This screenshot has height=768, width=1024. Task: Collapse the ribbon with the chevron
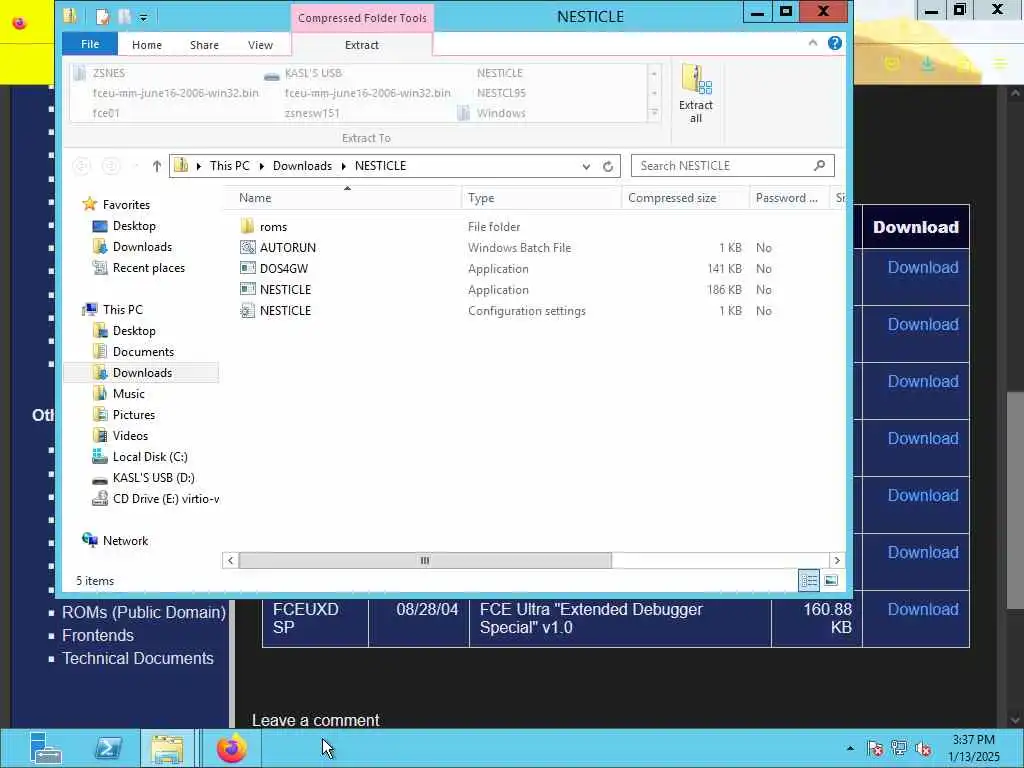point(812,43)
